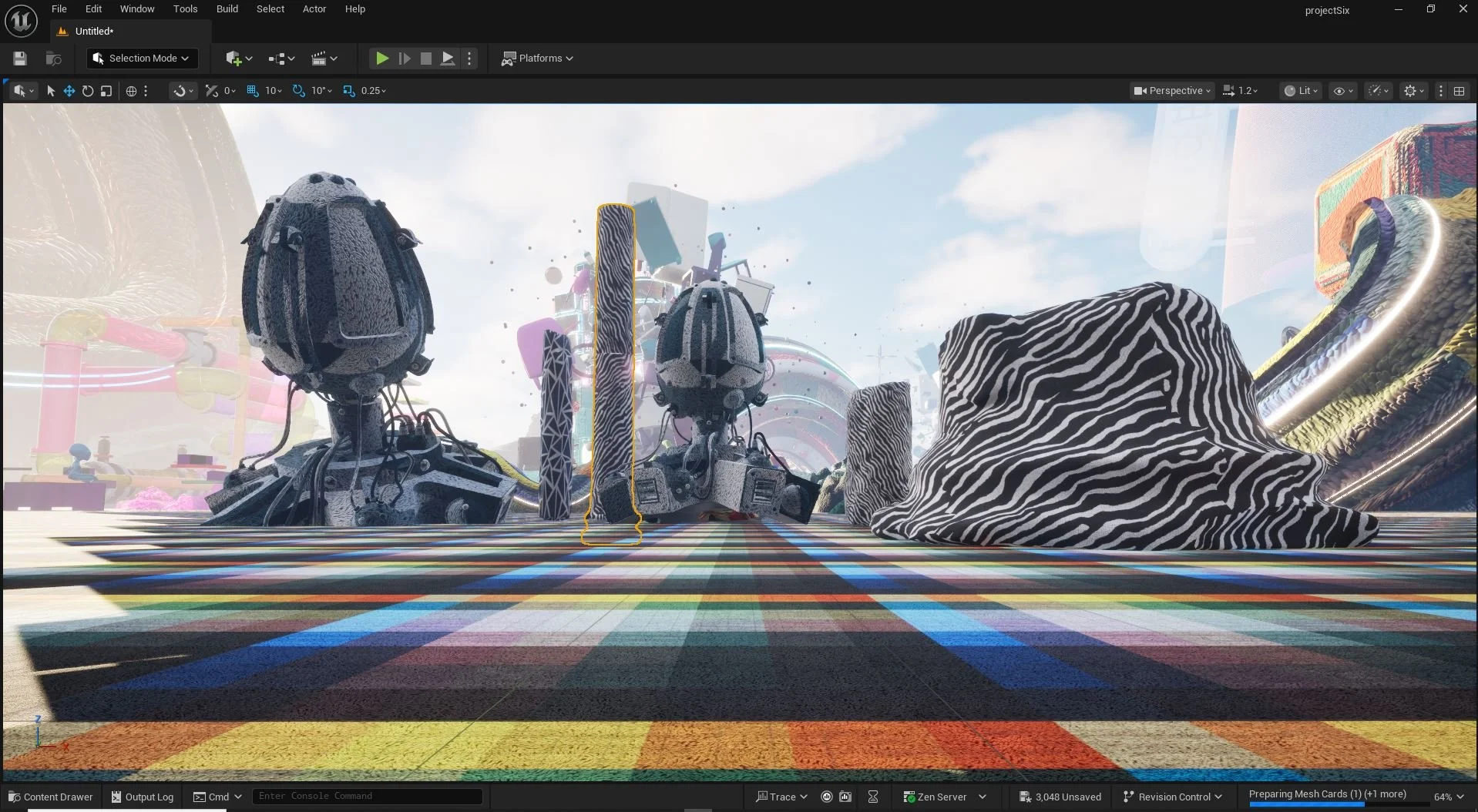
Task: Open the Help menu
Action: point(355,9)
